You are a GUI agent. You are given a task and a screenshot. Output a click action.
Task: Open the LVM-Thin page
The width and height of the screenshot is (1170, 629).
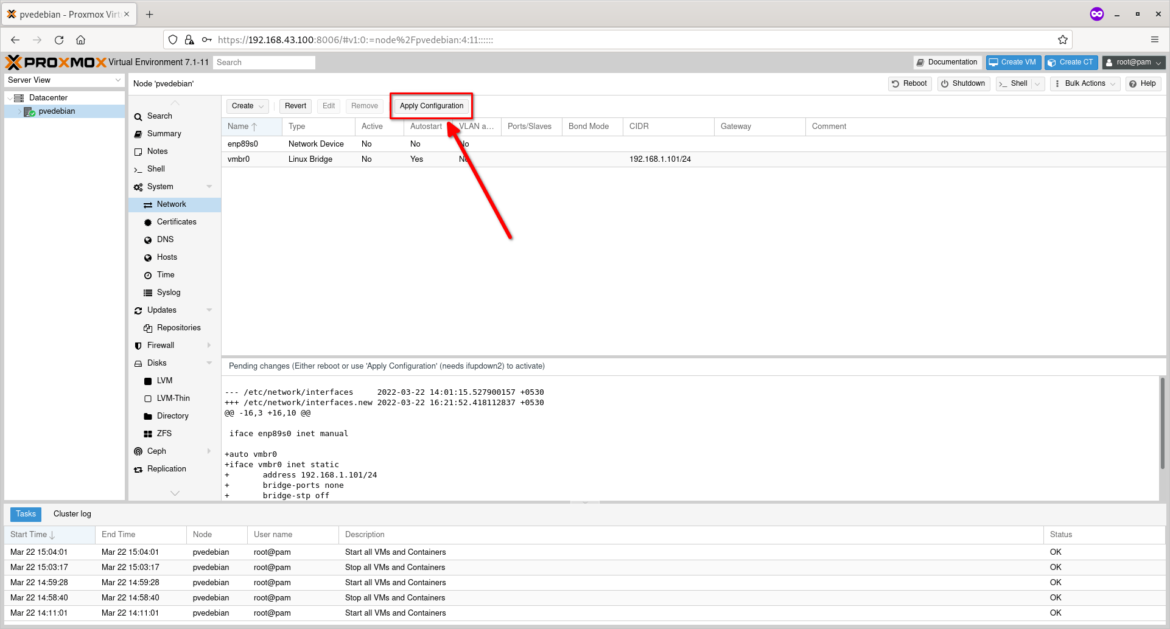172,398
